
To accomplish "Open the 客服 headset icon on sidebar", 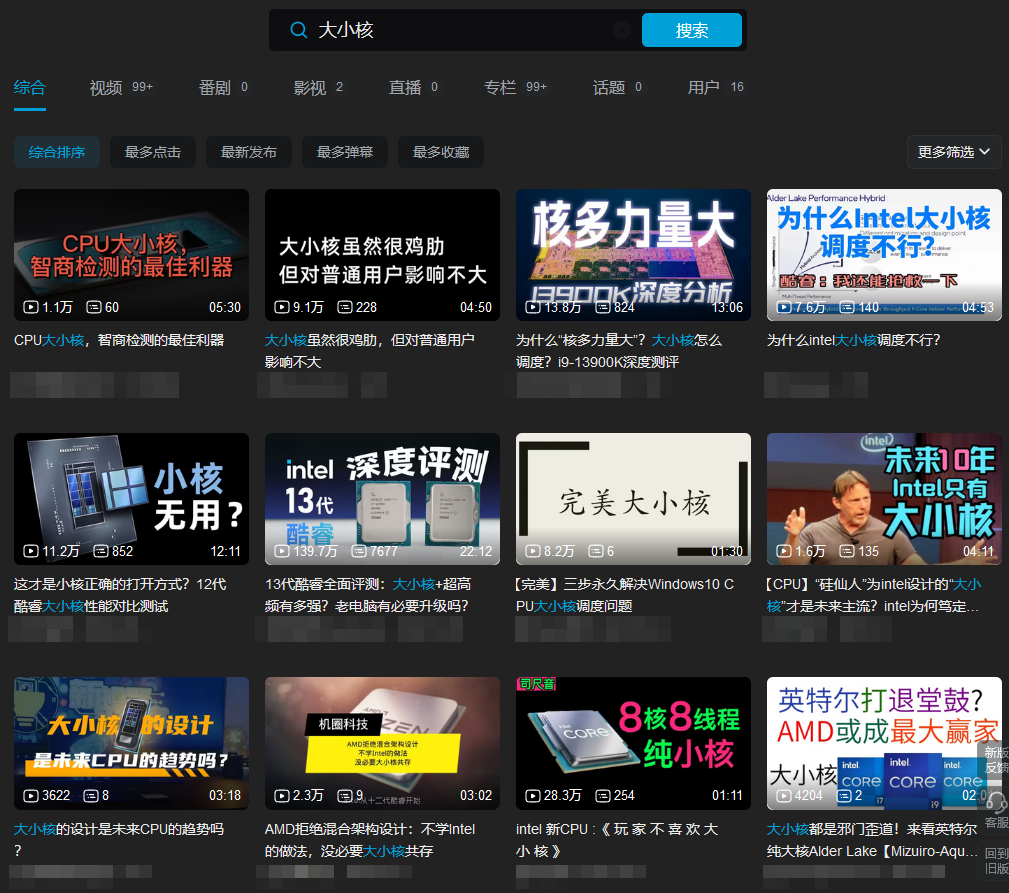I will [997, 804].
